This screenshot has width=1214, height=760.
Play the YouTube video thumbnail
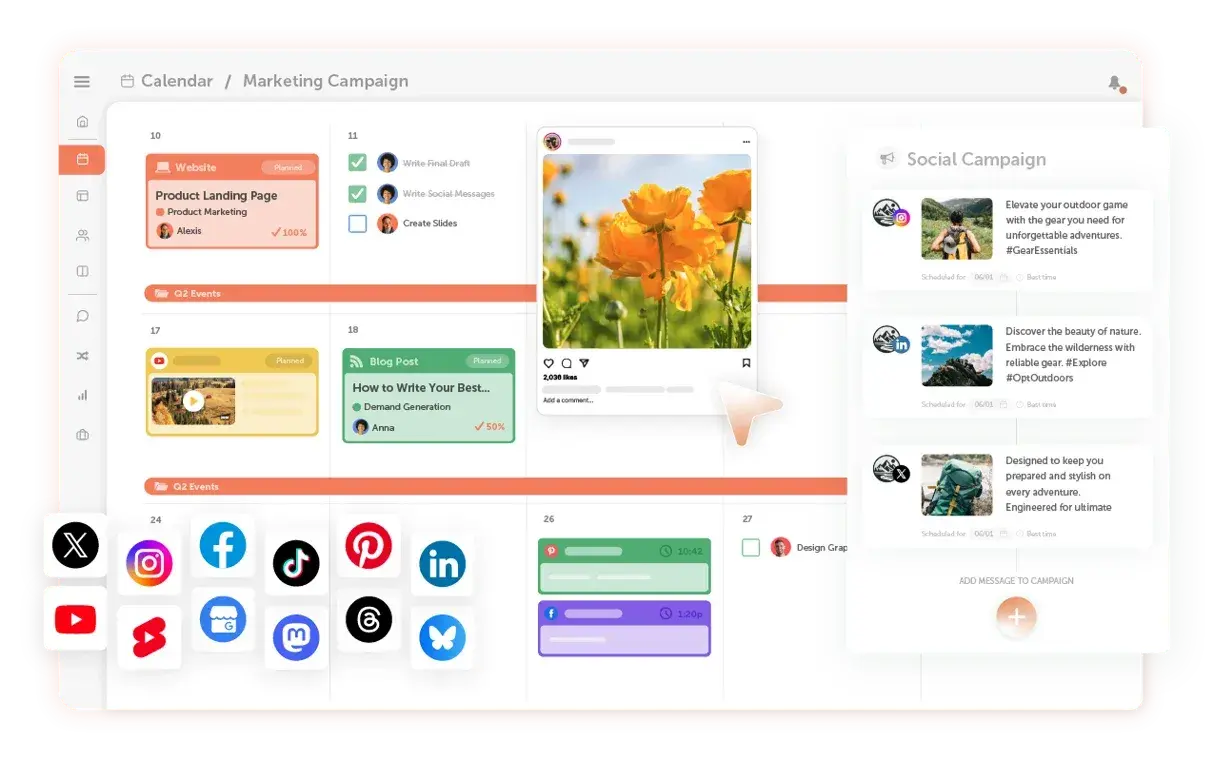click(x=194, y=401)
